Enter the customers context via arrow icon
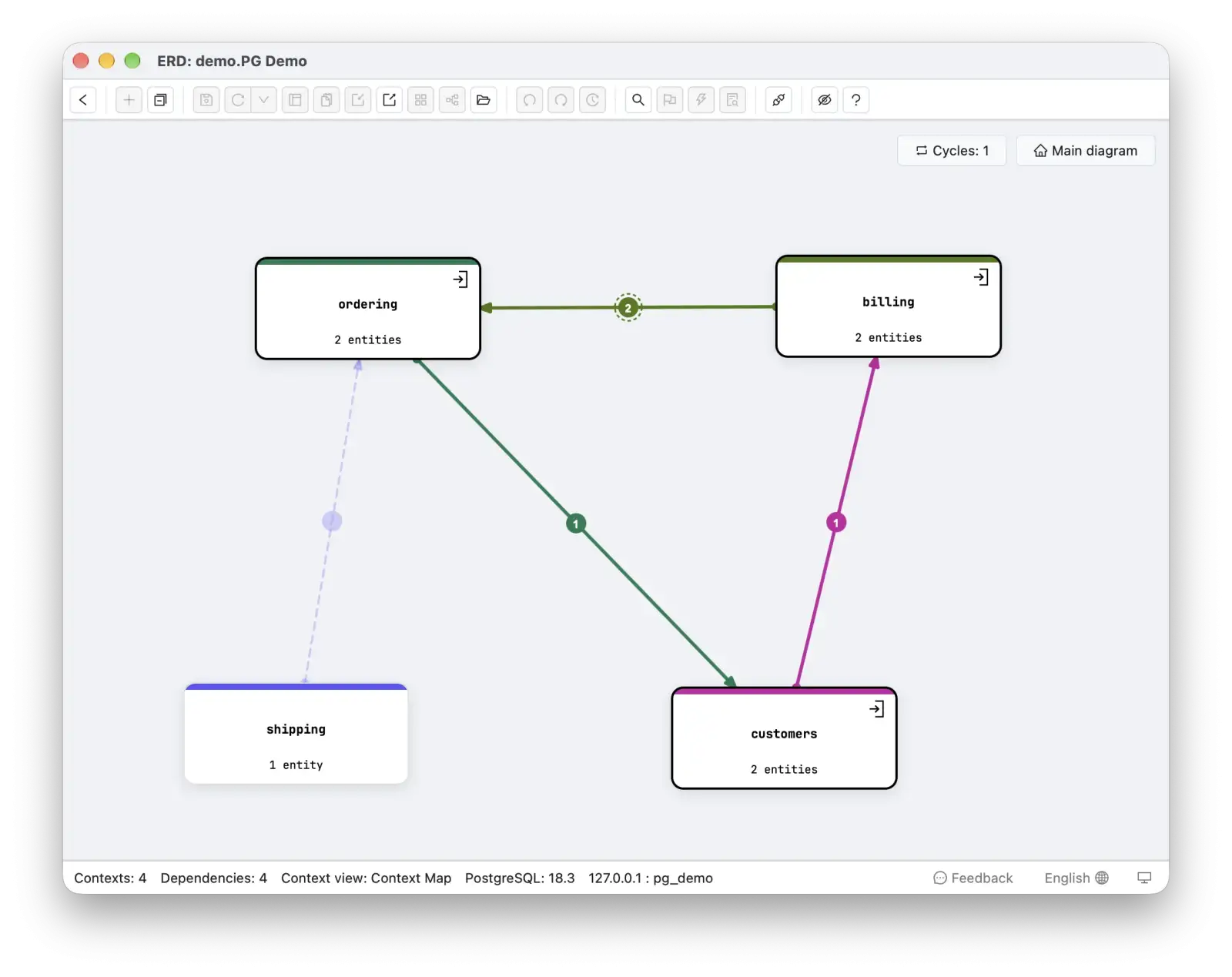The image size is (1232, 977). [x=877, y=709]
